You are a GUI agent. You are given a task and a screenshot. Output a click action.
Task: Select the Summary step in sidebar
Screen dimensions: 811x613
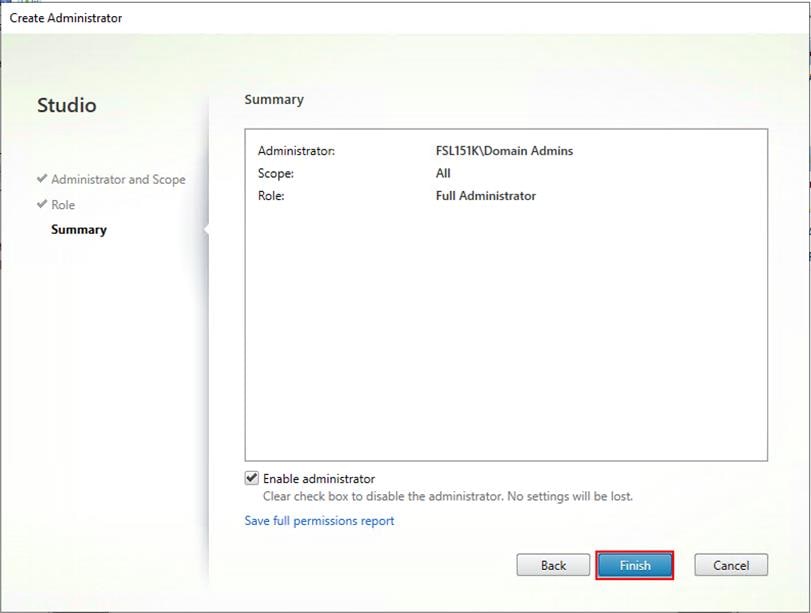(x=78, y=229)
